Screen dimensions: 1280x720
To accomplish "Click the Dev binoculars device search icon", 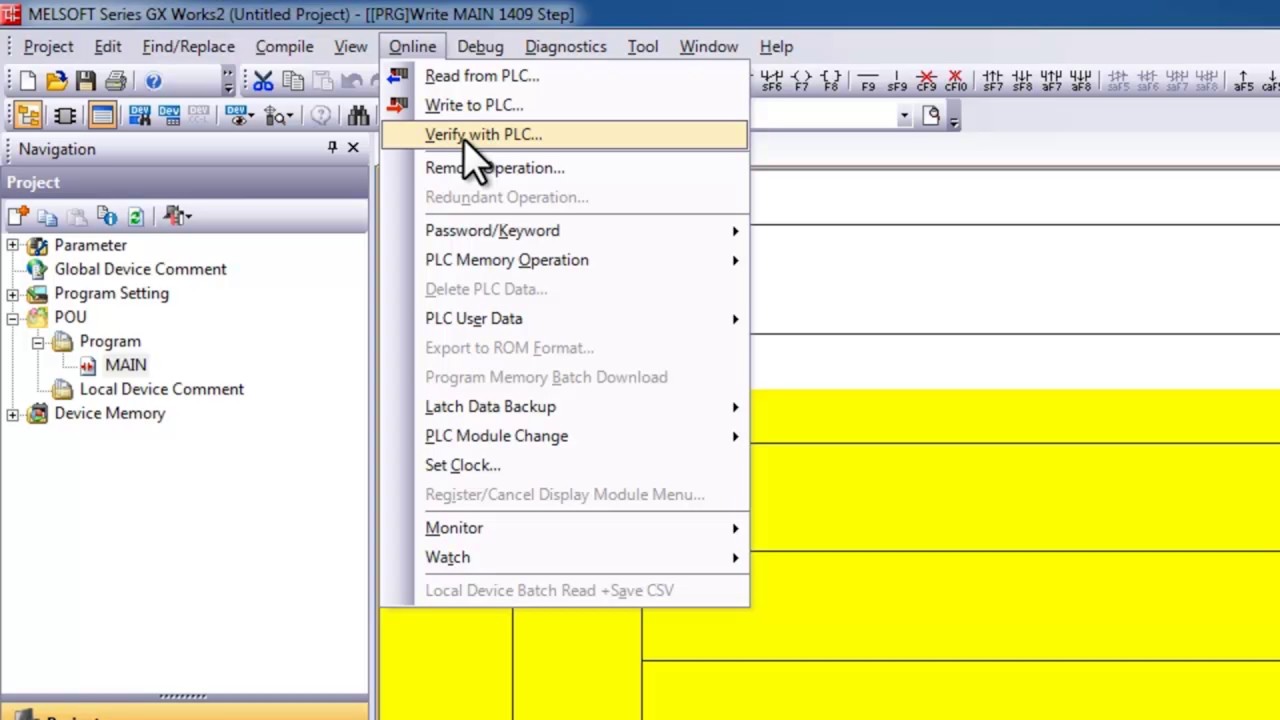I will click(139, 116).
